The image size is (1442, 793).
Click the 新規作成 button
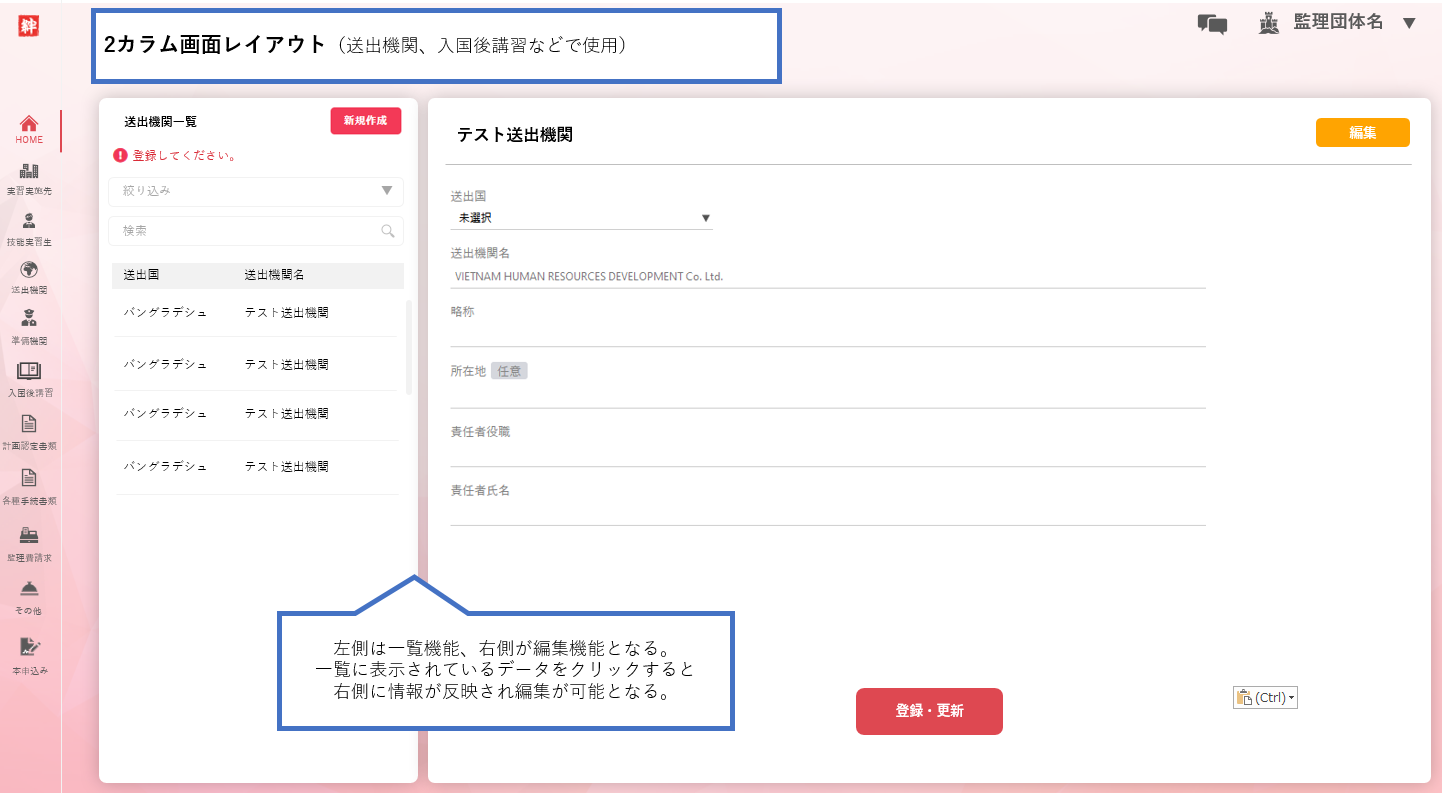point(365,121)
